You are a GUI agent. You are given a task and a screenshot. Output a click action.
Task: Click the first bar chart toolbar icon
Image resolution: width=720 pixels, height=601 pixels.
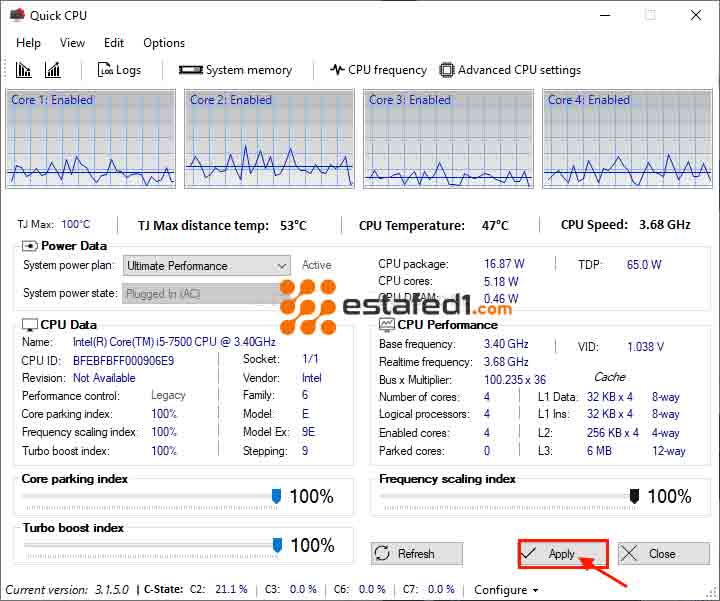coord(23,70)
